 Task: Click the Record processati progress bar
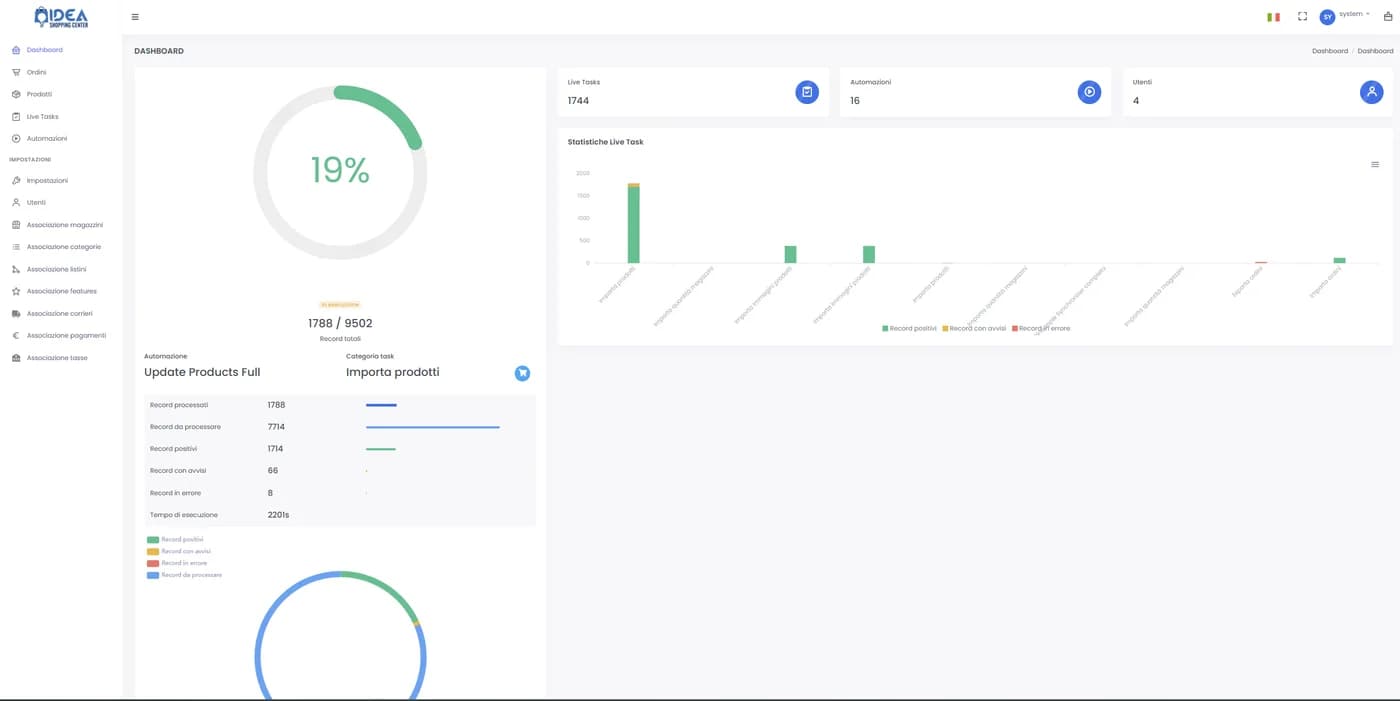coord(381,405)
